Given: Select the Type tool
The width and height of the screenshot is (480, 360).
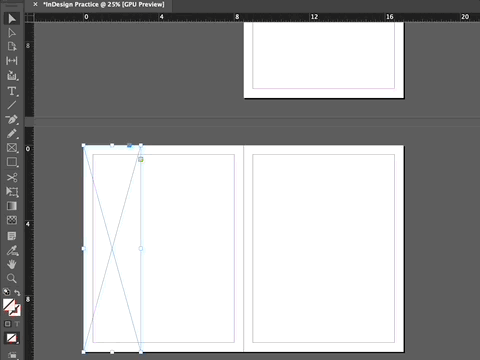Looking at the screenshot, I should click(x=12, y=91).
